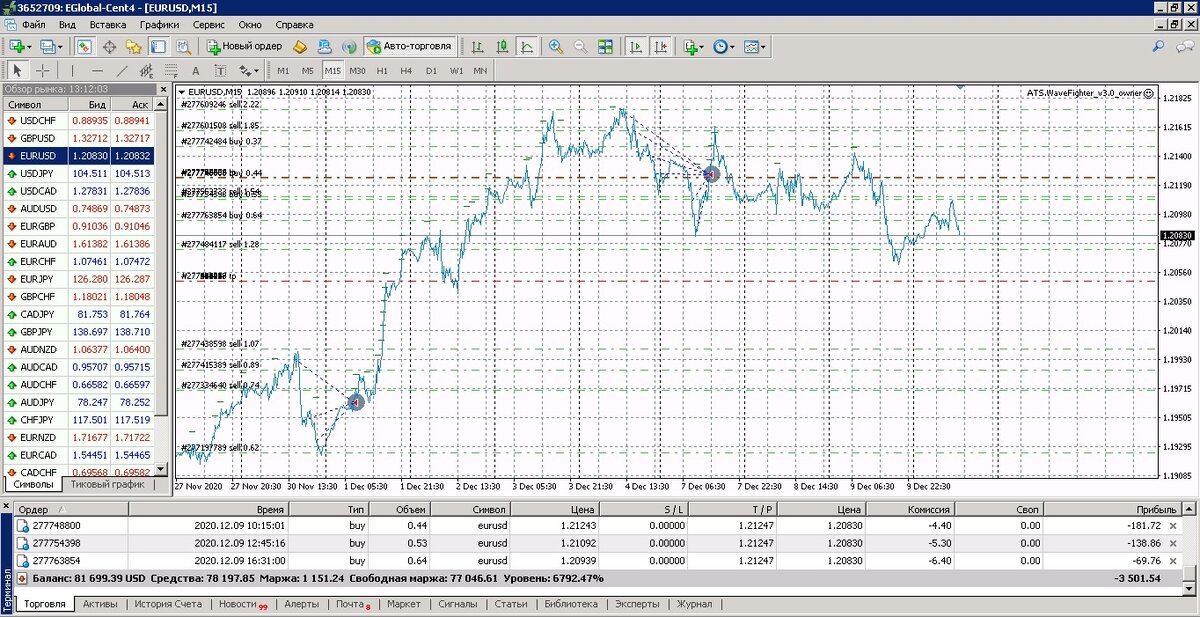Open the Вставка menu
Screen dimensions: 1200x617
(x=108, y=24)
